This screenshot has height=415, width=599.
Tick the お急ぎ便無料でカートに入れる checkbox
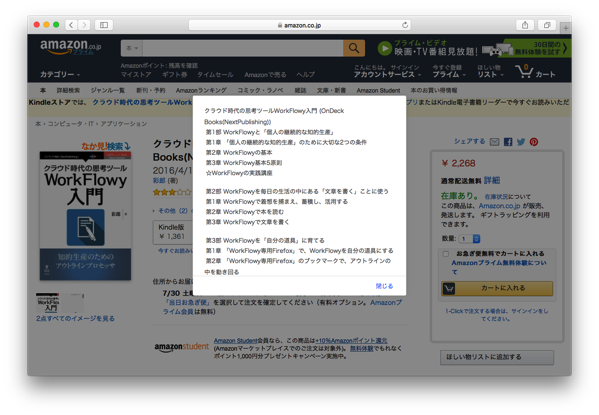pyautogui.click(x=445, y=254)
